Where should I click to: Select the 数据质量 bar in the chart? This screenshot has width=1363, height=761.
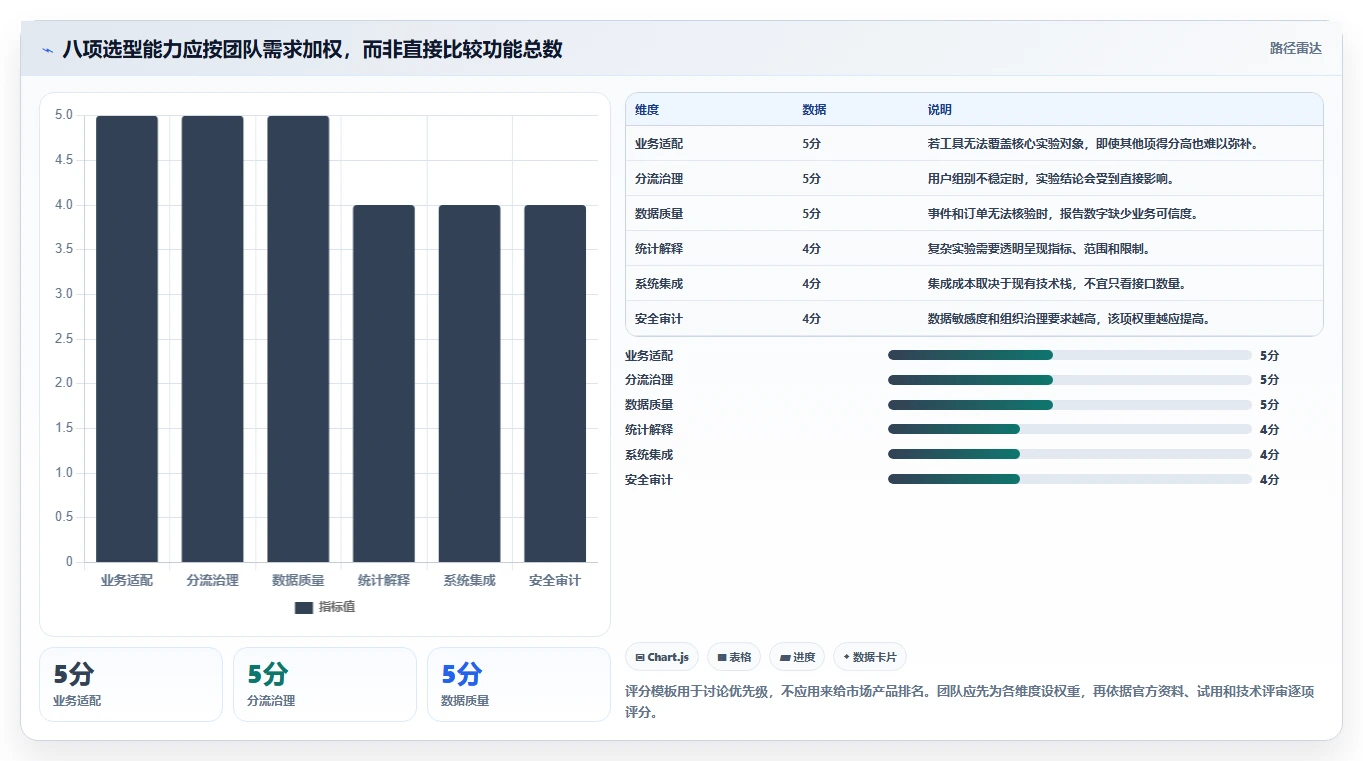pyautogui.click(x=298, y=339)
